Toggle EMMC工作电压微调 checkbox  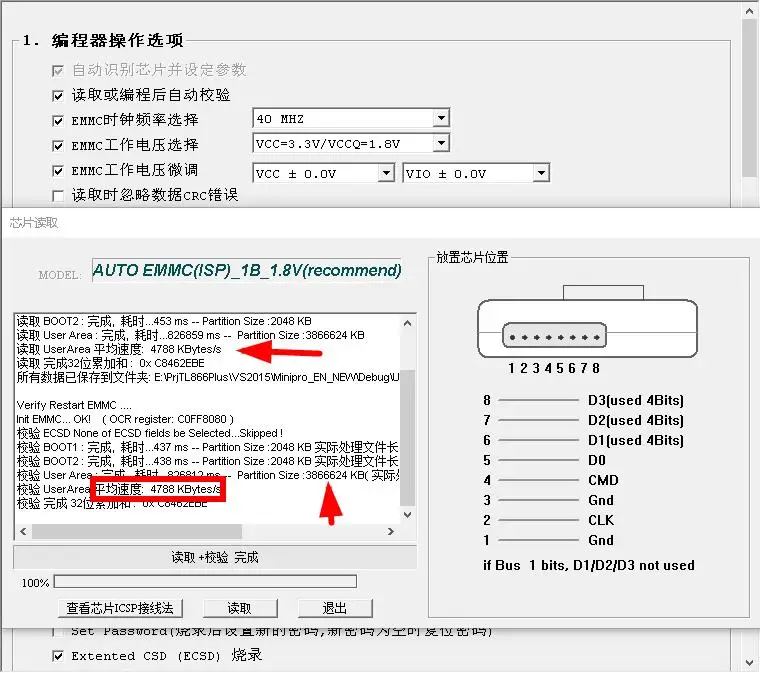pos(58,171)
